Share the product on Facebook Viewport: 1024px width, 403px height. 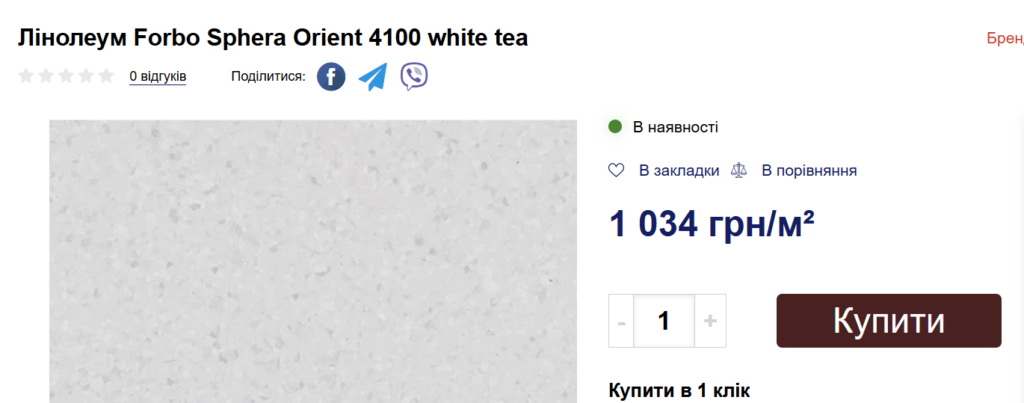331,77
